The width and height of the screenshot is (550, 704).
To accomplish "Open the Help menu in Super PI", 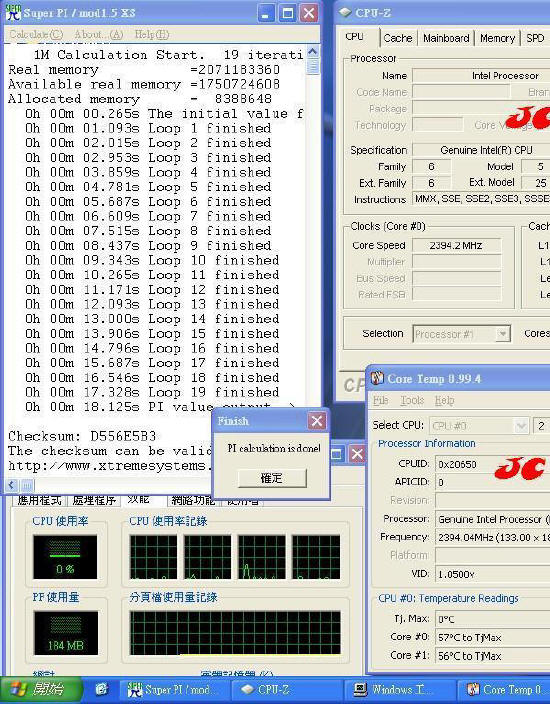I will click(152, 34).
